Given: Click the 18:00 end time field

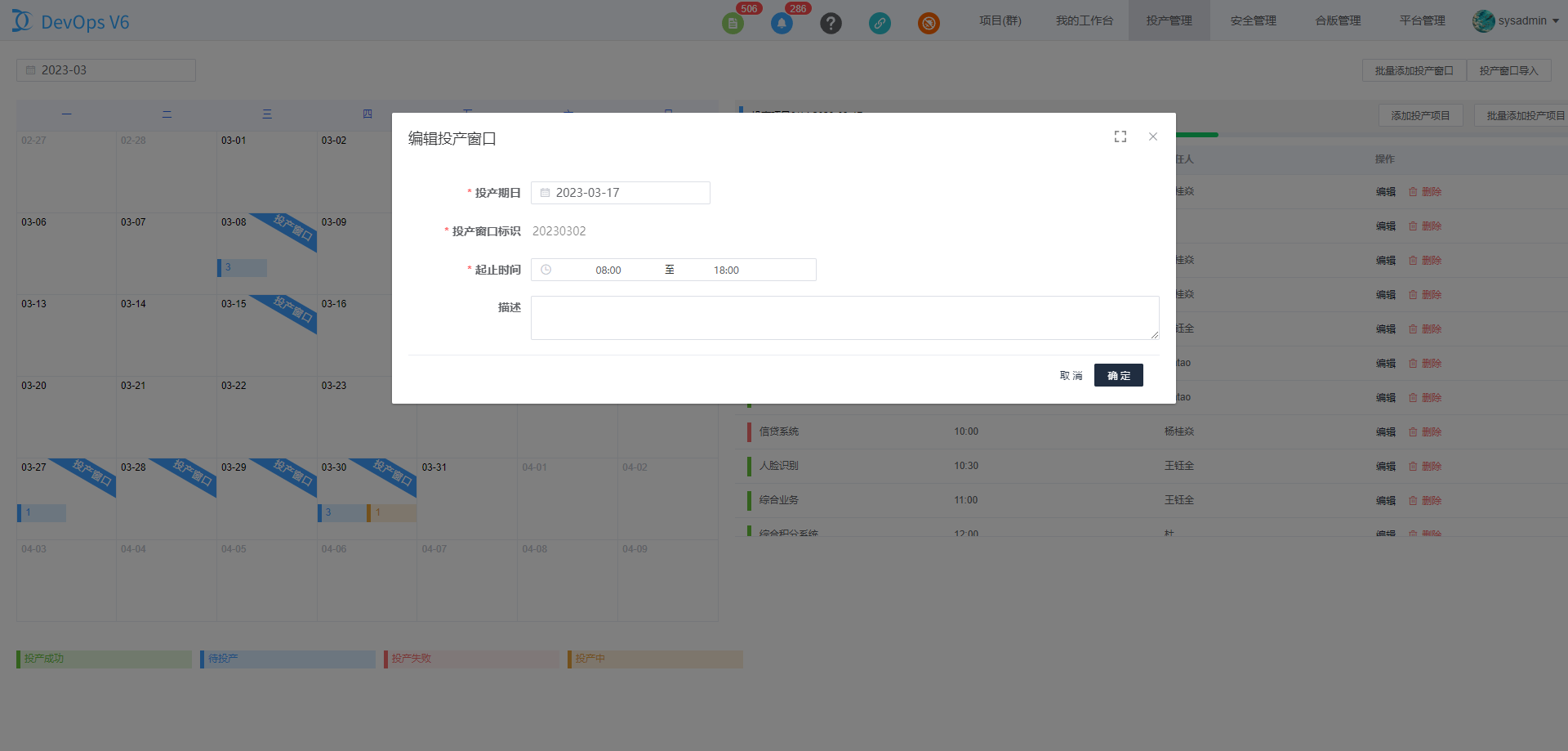Looking at the screenshot, I should (726, 270).
